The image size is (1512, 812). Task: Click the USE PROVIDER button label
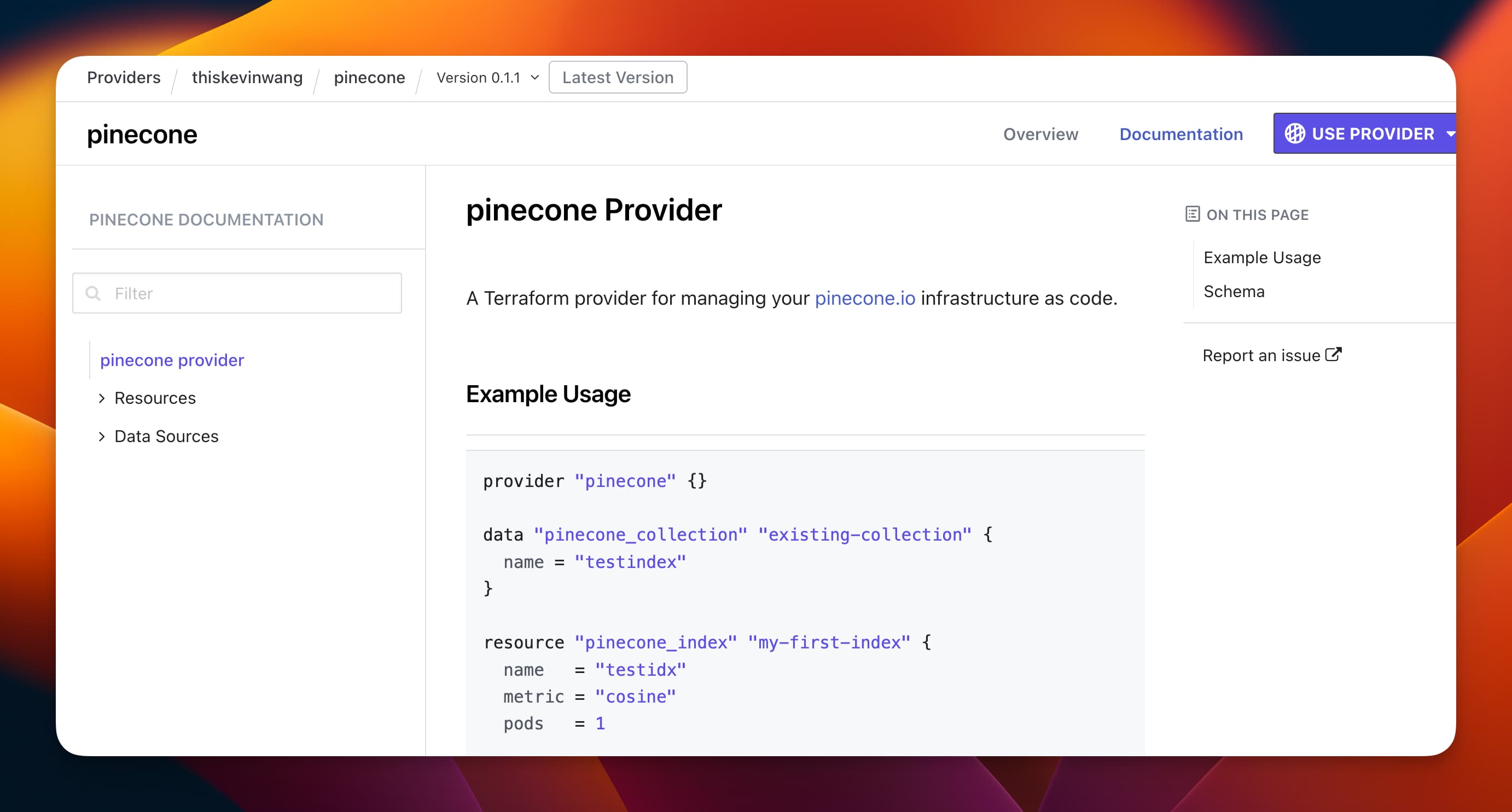pyautogui.click(x=1373, y=134)
